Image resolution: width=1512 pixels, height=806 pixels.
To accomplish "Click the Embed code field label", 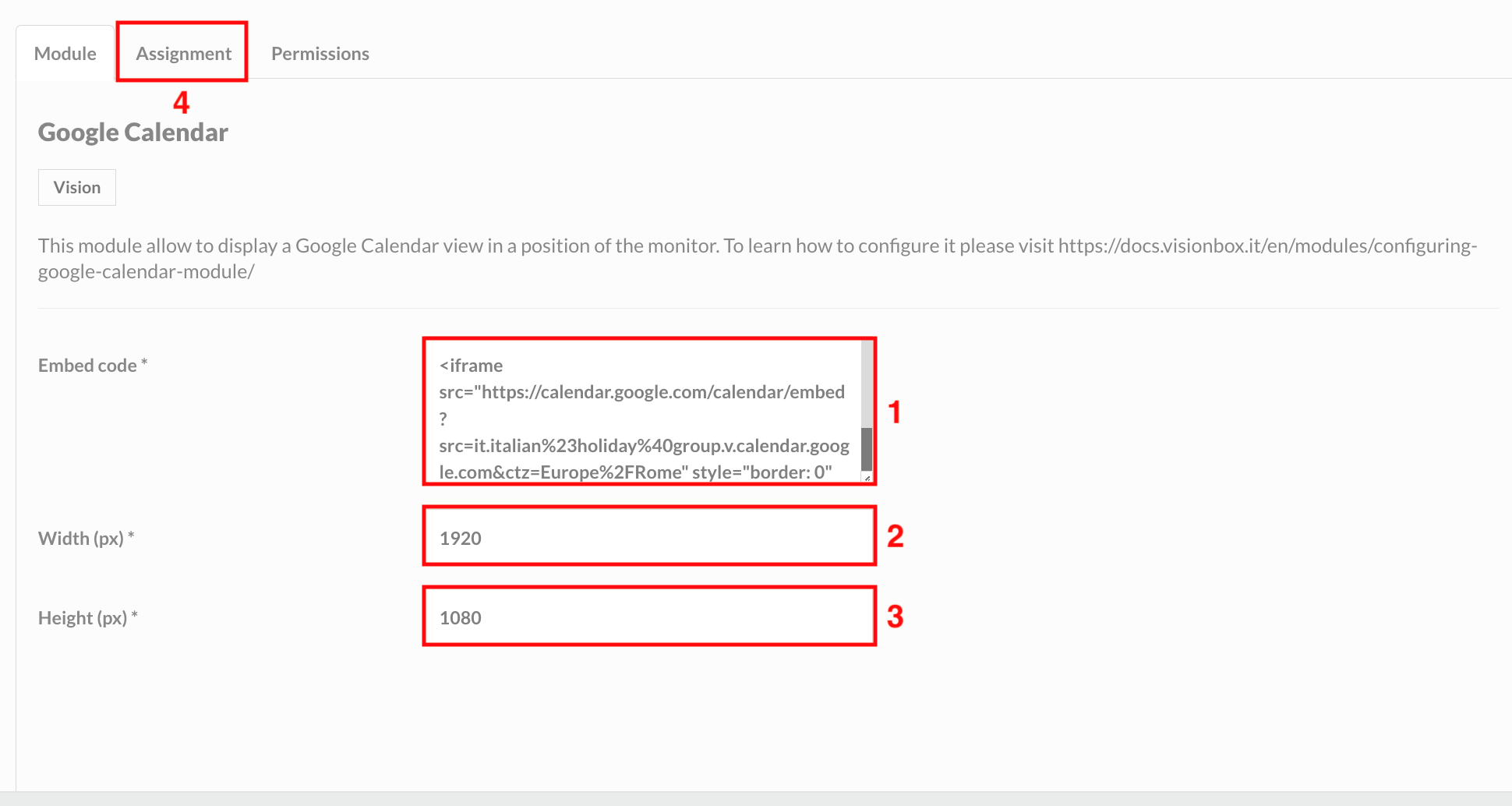I will pyautogui.click(x=91, y=364).
